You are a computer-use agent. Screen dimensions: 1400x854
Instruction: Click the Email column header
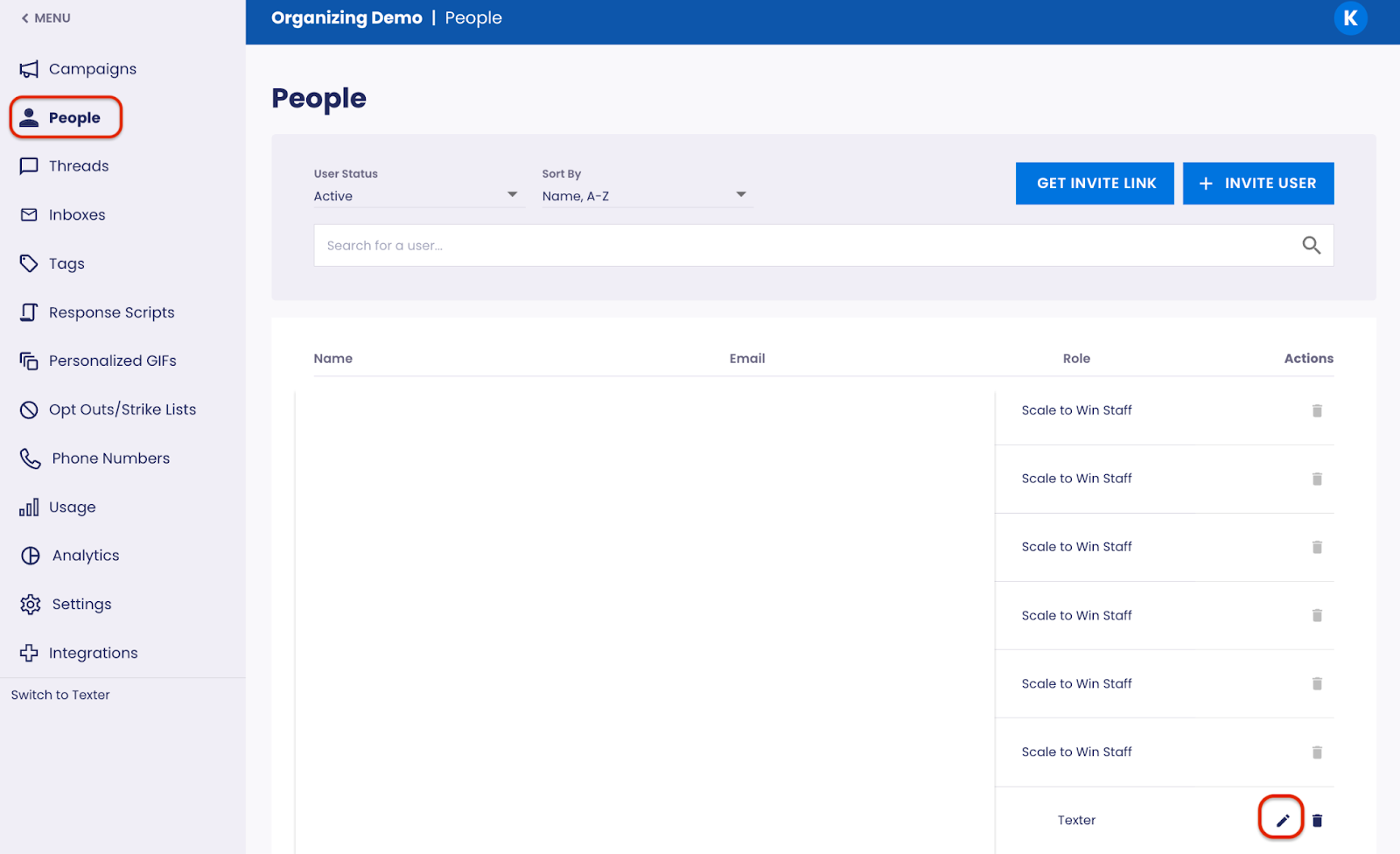[747, 358]
